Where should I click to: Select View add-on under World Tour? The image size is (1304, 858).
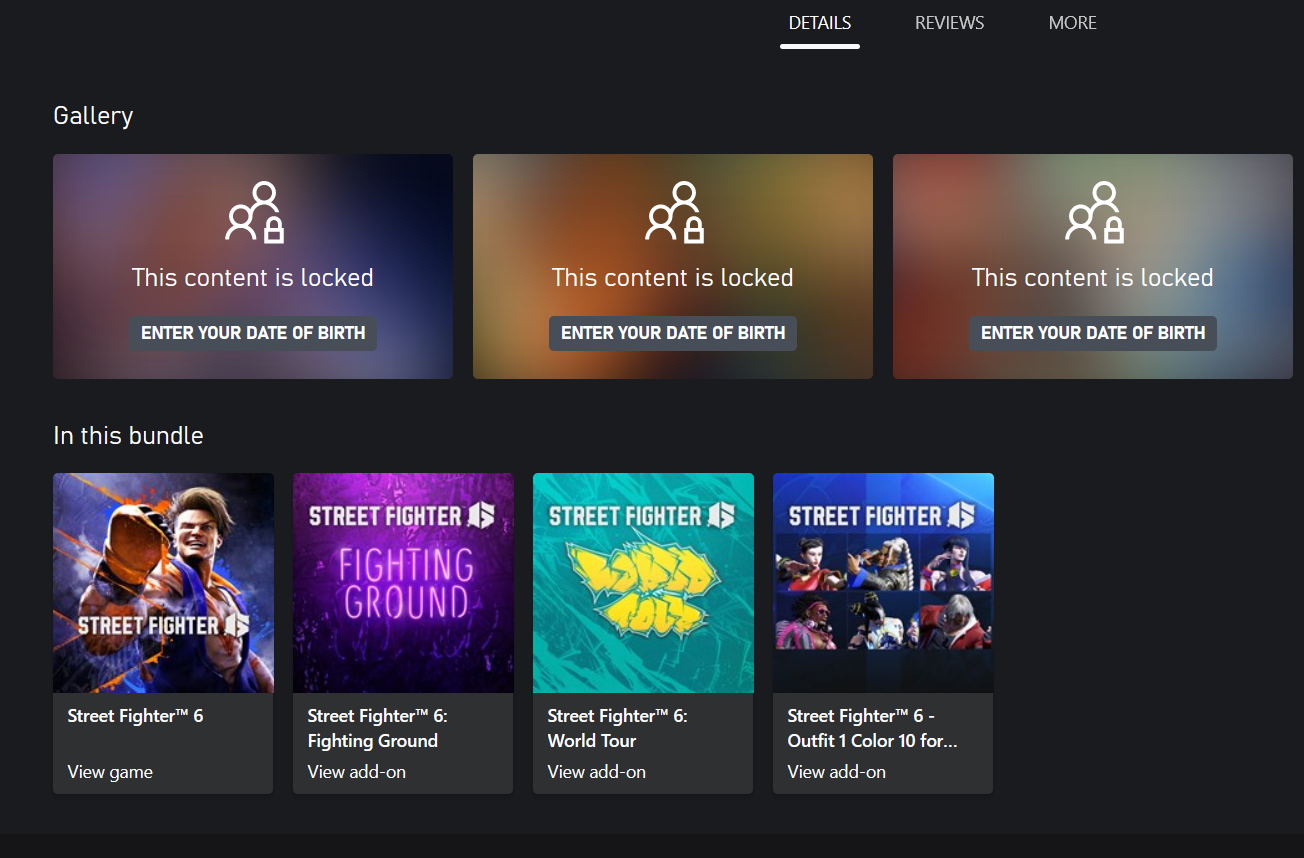tap(596, 772)
